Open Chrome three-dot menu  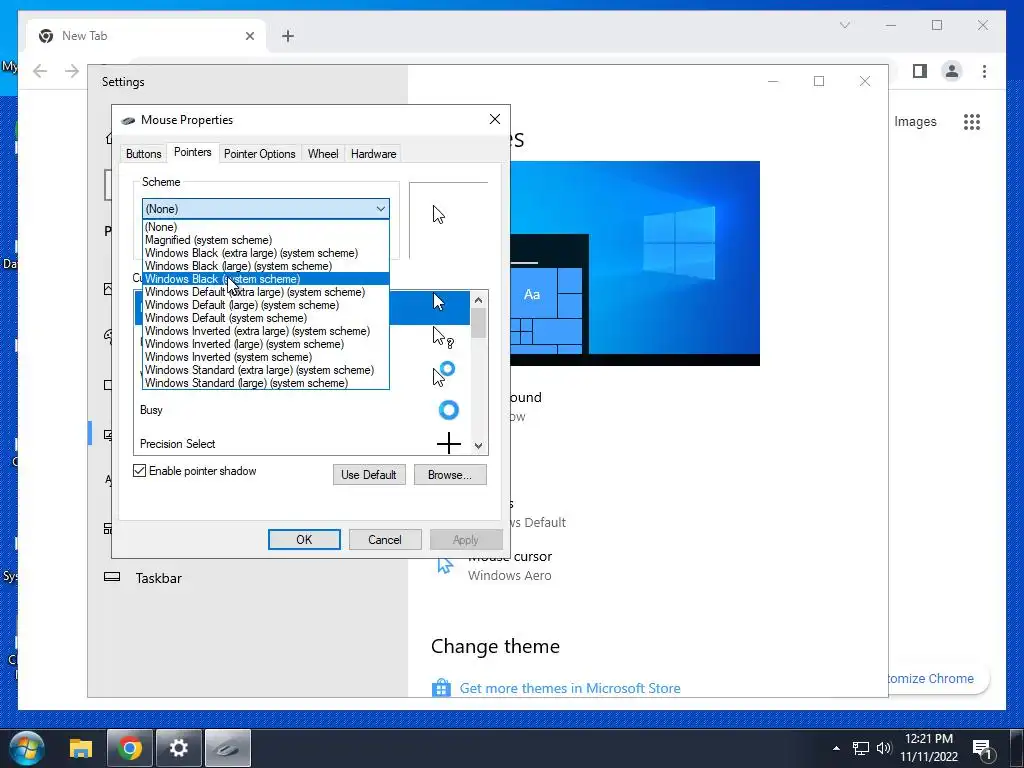coord(984,71)
